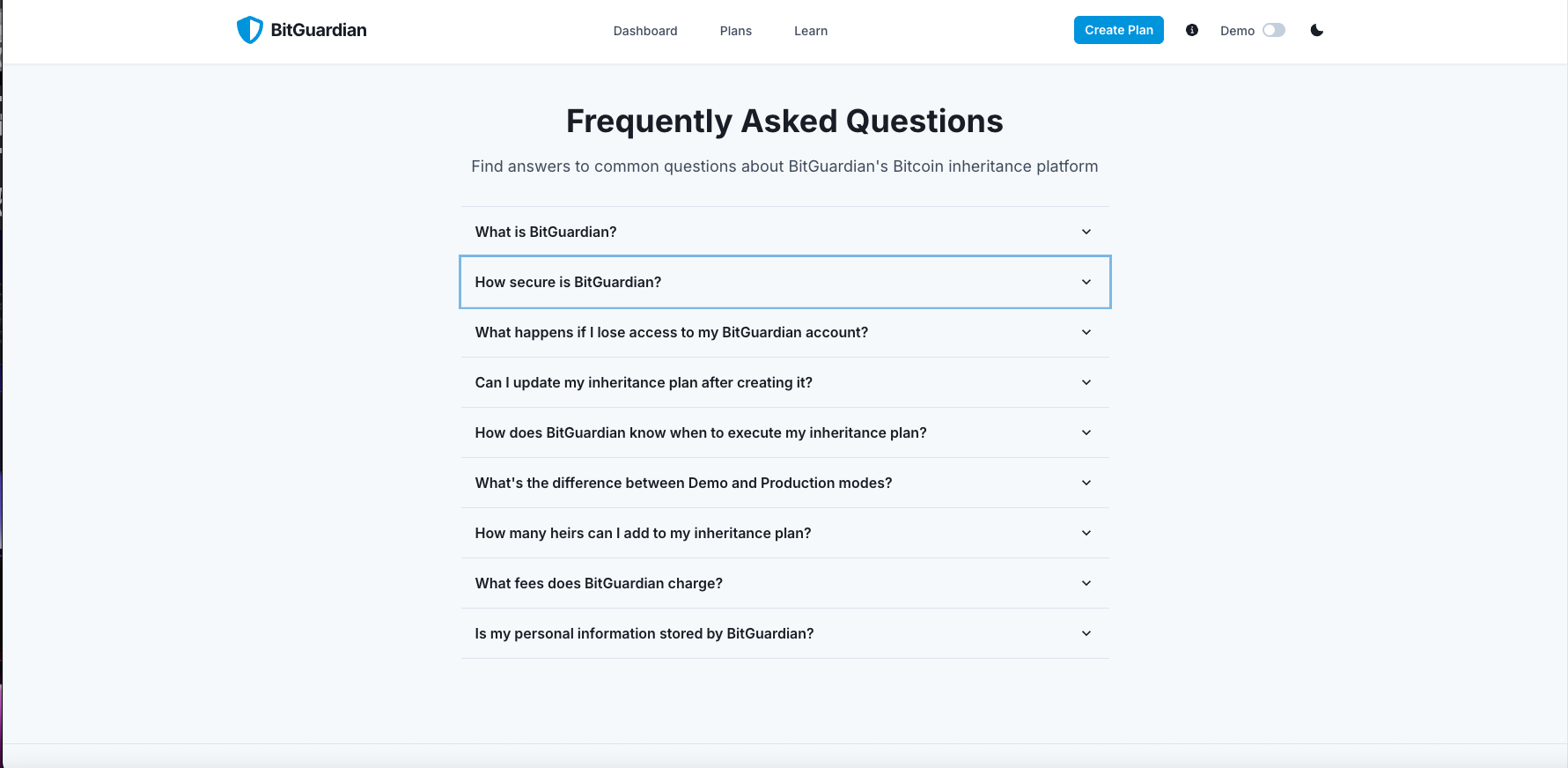Viewport: 1568px width, 768px height.
Task: Click chevron for updating inheritance plan question
Action: point(1086,382)
